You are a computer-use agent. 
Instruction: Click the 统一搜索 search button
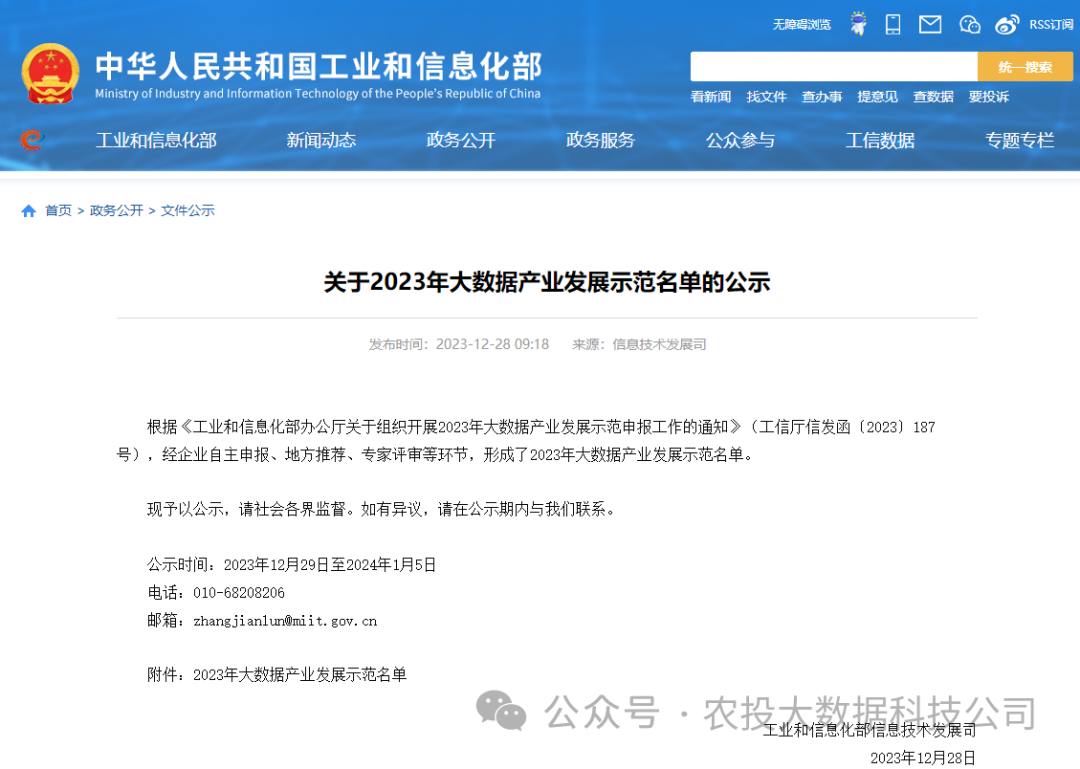[x=1025, y=67]
